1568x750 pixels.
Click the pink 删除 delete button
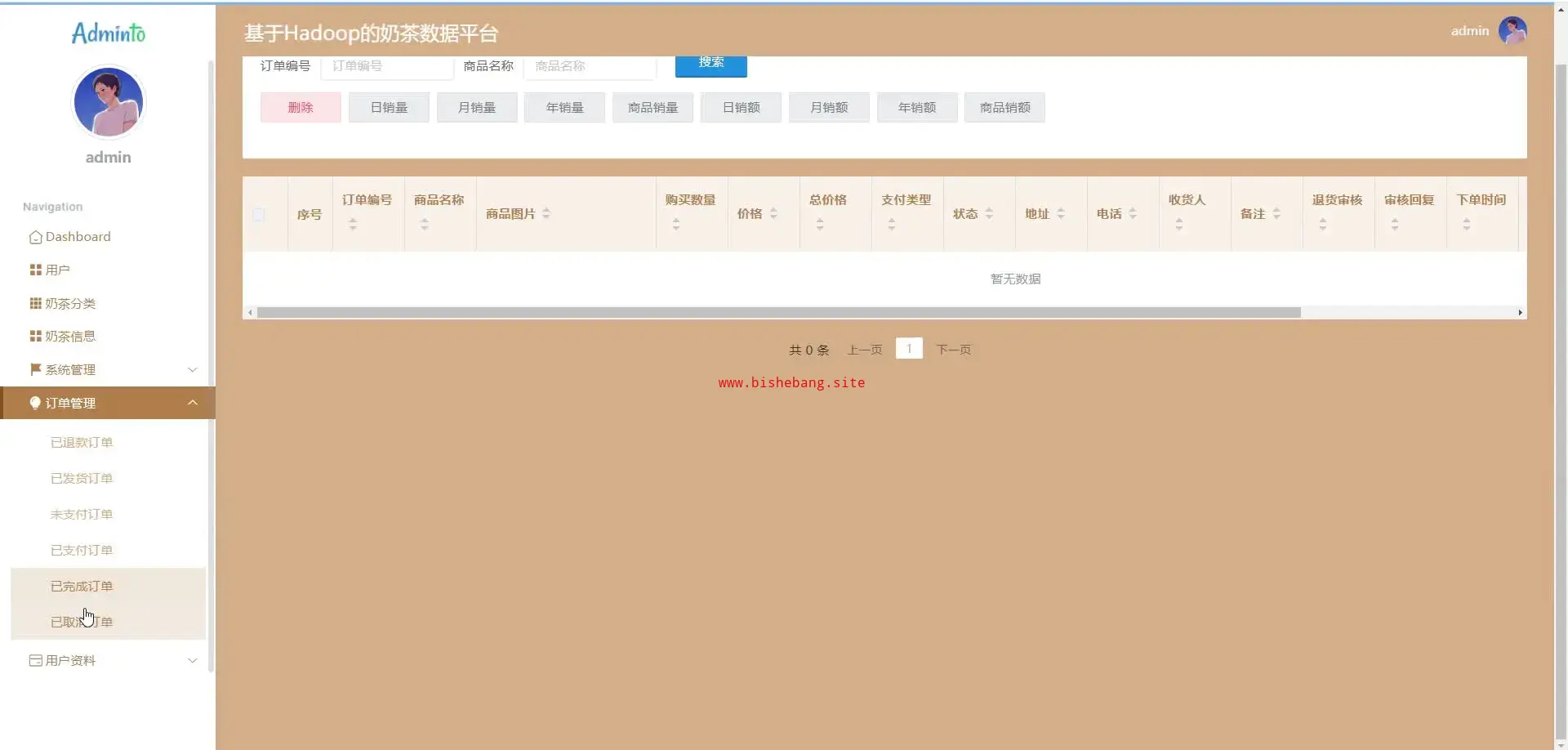[301, 107]
